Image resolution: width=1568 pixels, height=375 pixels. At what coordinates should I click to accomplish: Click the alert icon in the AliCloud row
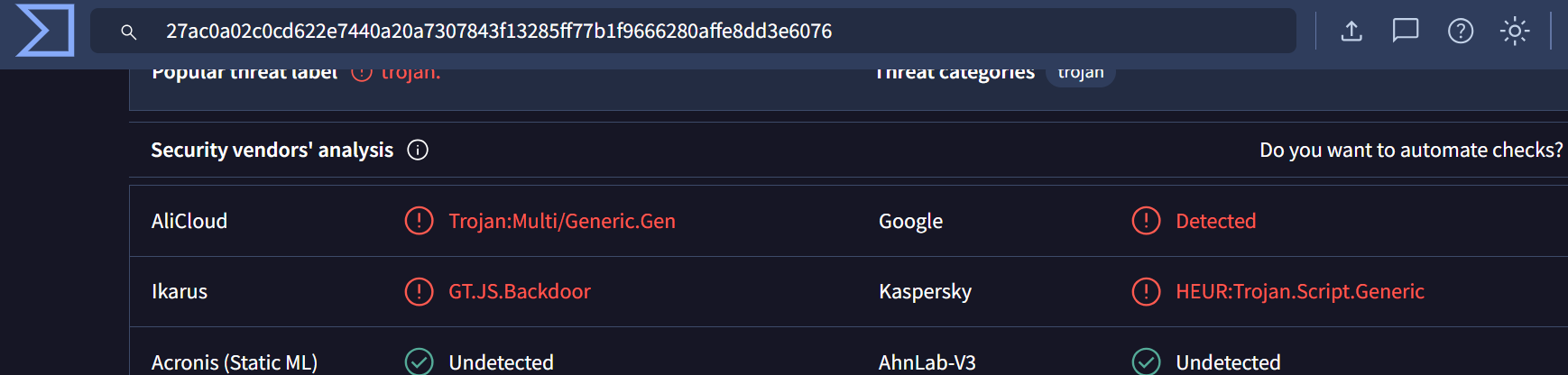419,221
